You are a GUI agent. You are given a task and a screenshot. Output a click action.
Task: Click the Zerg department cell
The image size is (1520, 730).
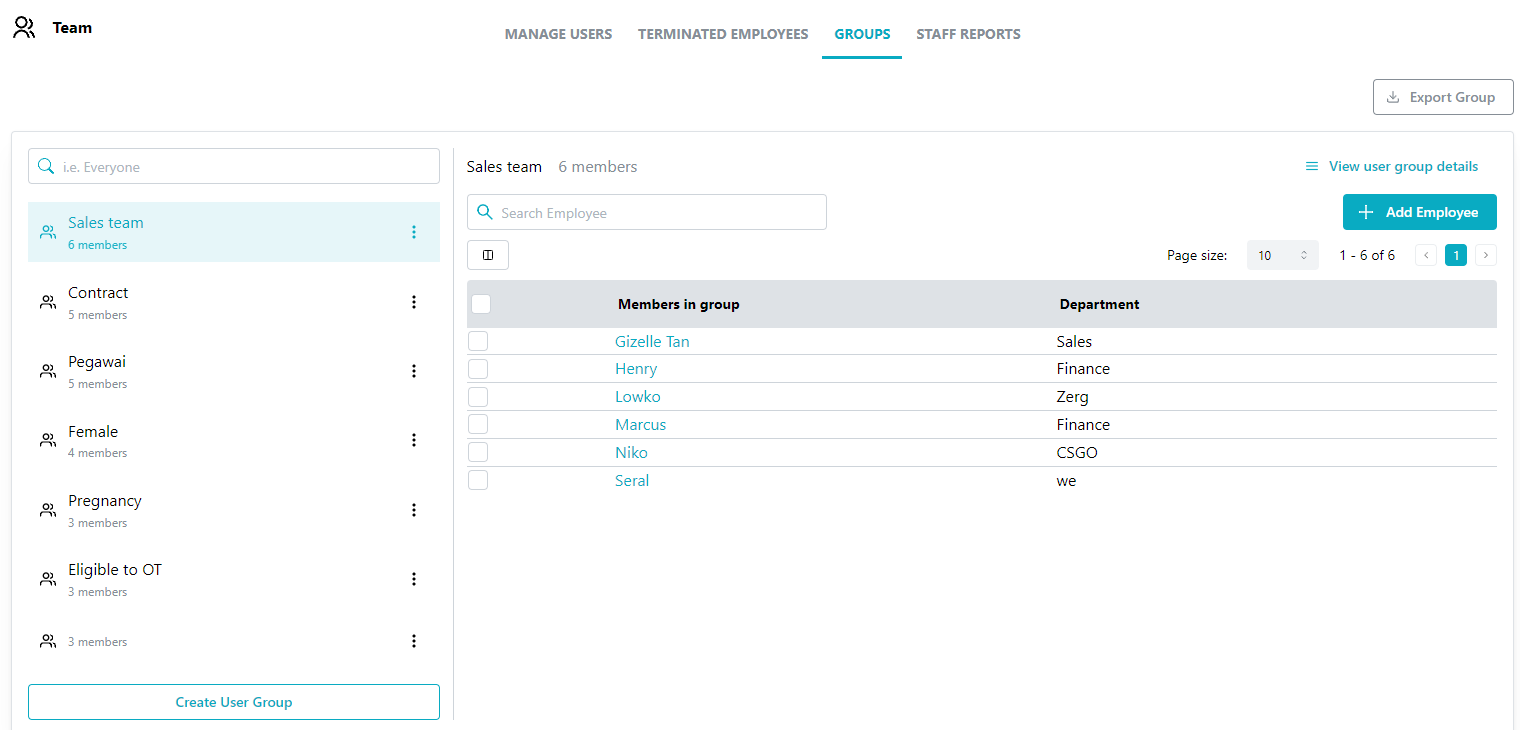coord(1073,396)
